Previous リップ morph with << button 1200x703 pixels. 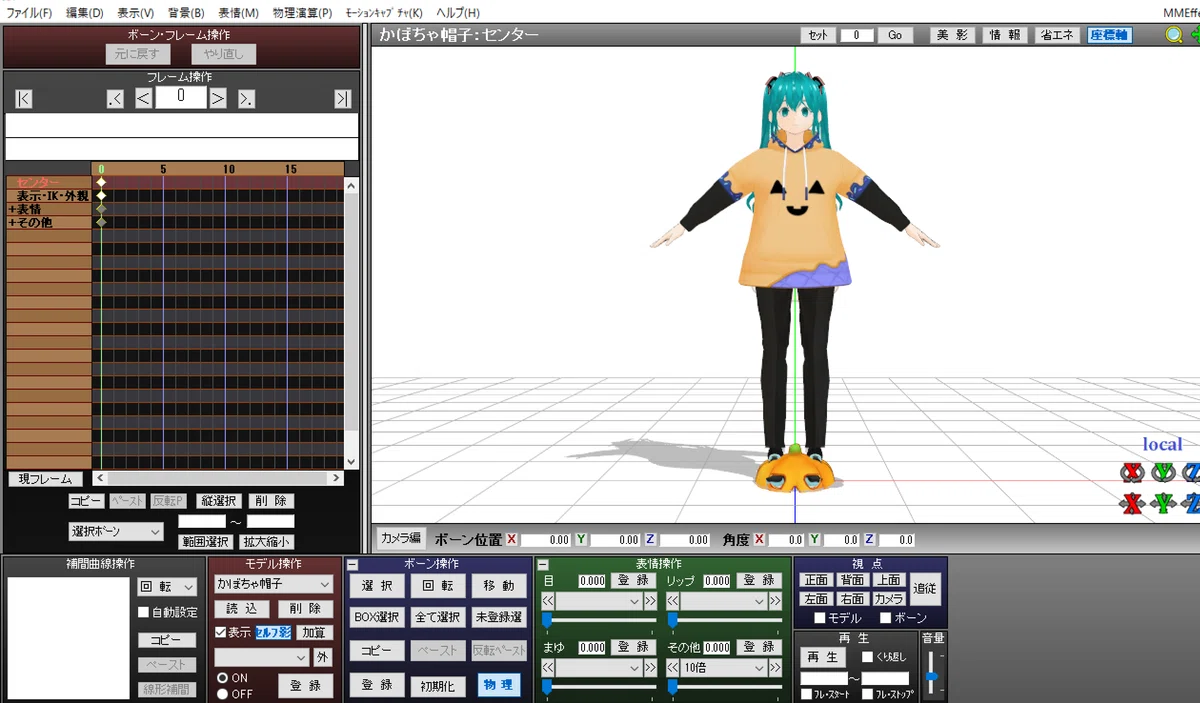pyautogui.click(x=673, y=601)
